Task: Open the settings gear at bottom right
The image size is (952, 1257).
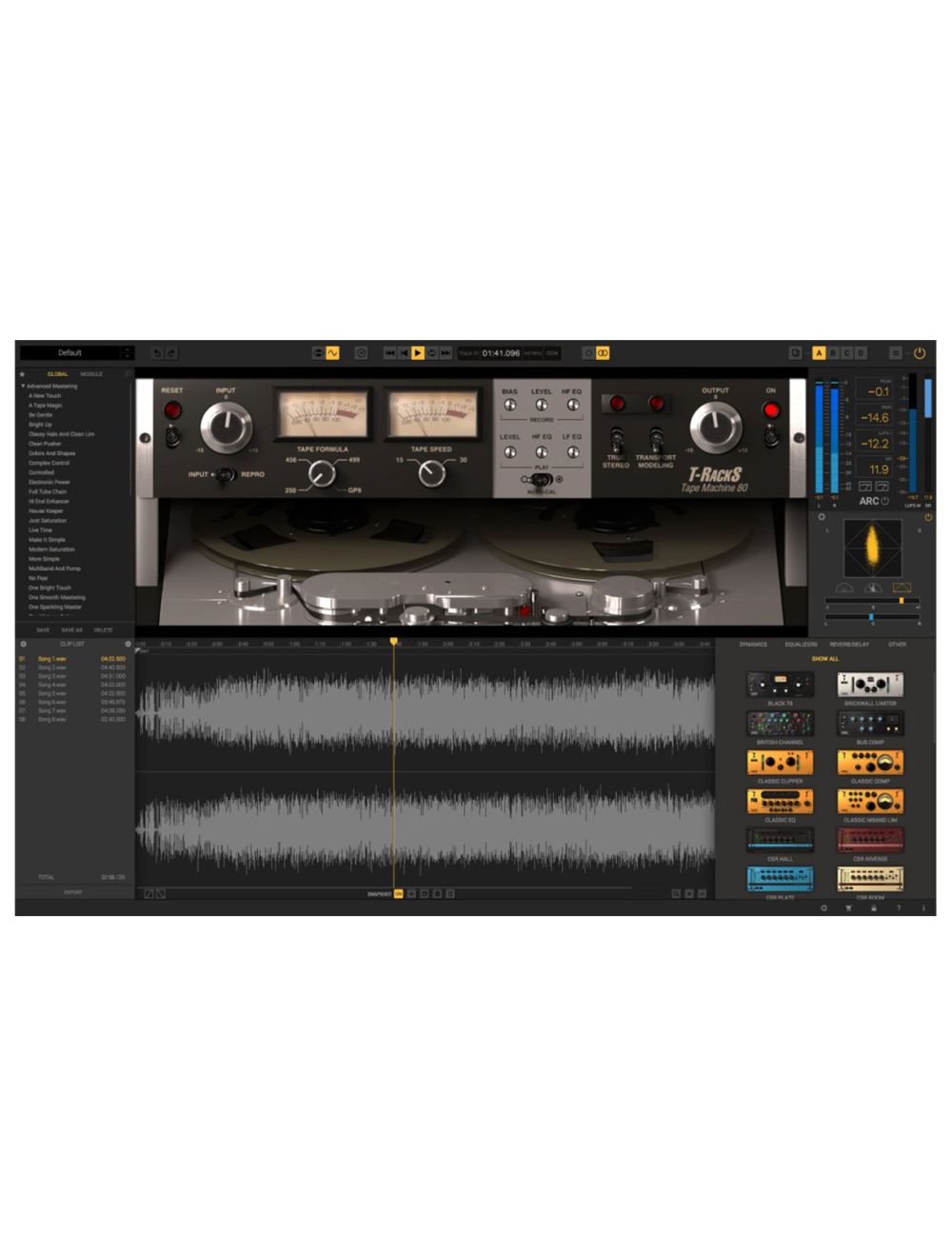Action: click(x=824, y=908)
